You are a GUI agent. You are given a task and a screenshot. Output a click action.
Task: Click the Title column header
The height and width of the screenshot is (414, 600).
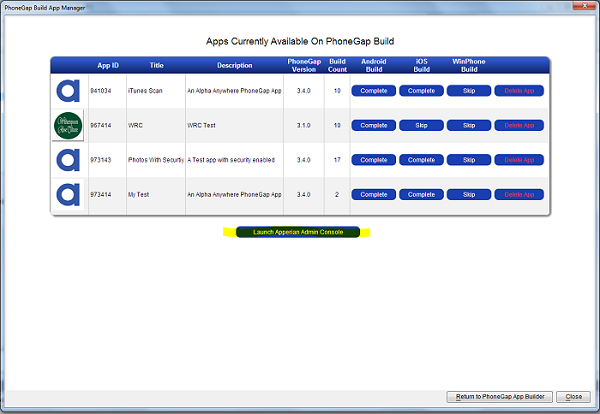[x=157, y=65]
